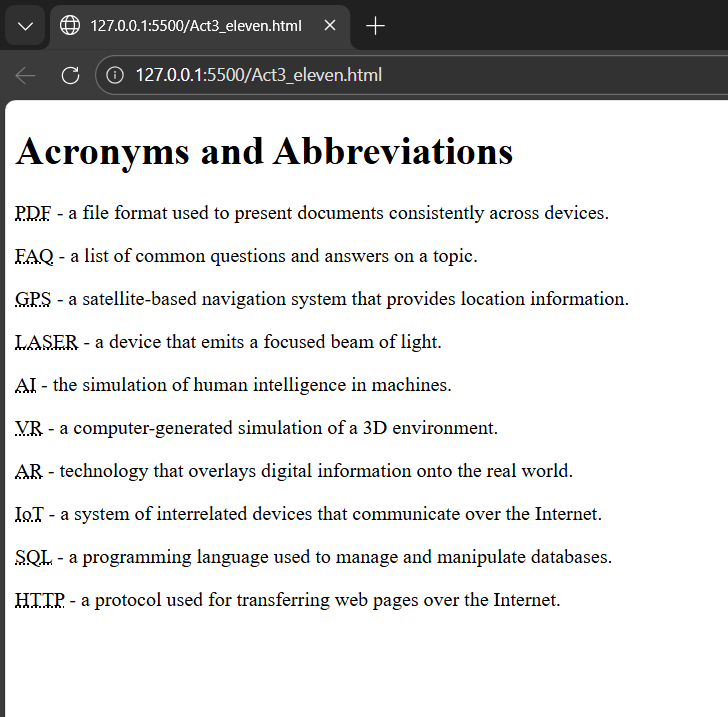Select the 127.0.0.1:5500/Act3_eleven.html tab

tap(195, 26)
